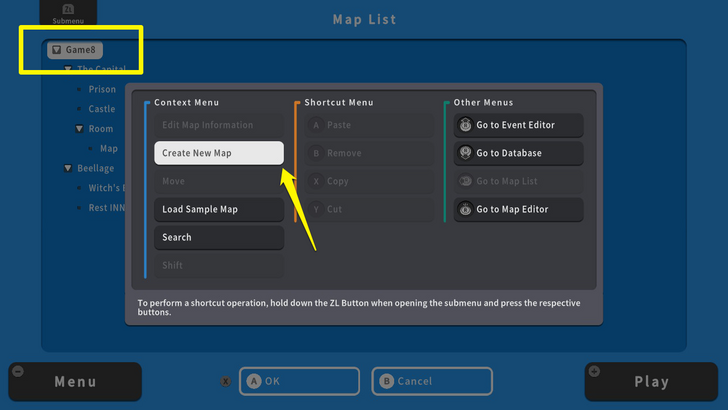This screenshot has width=728, height=410.
Task: Click the Database emblem icon
Action: pyautogui.click(x=465, y=153)
